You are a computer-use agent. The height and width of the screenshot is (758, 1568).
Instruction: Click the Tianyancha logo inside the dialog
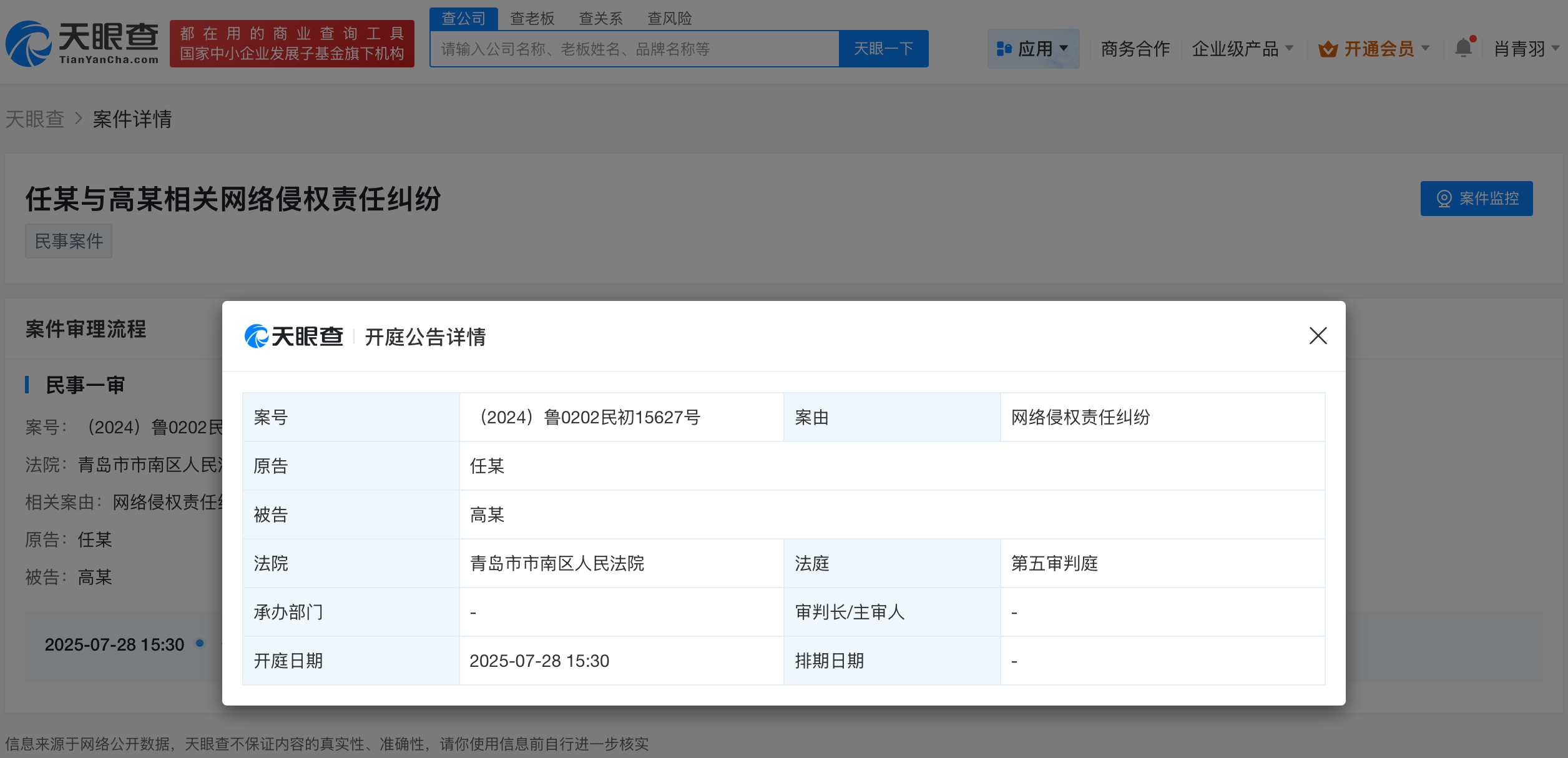point(293,336)
